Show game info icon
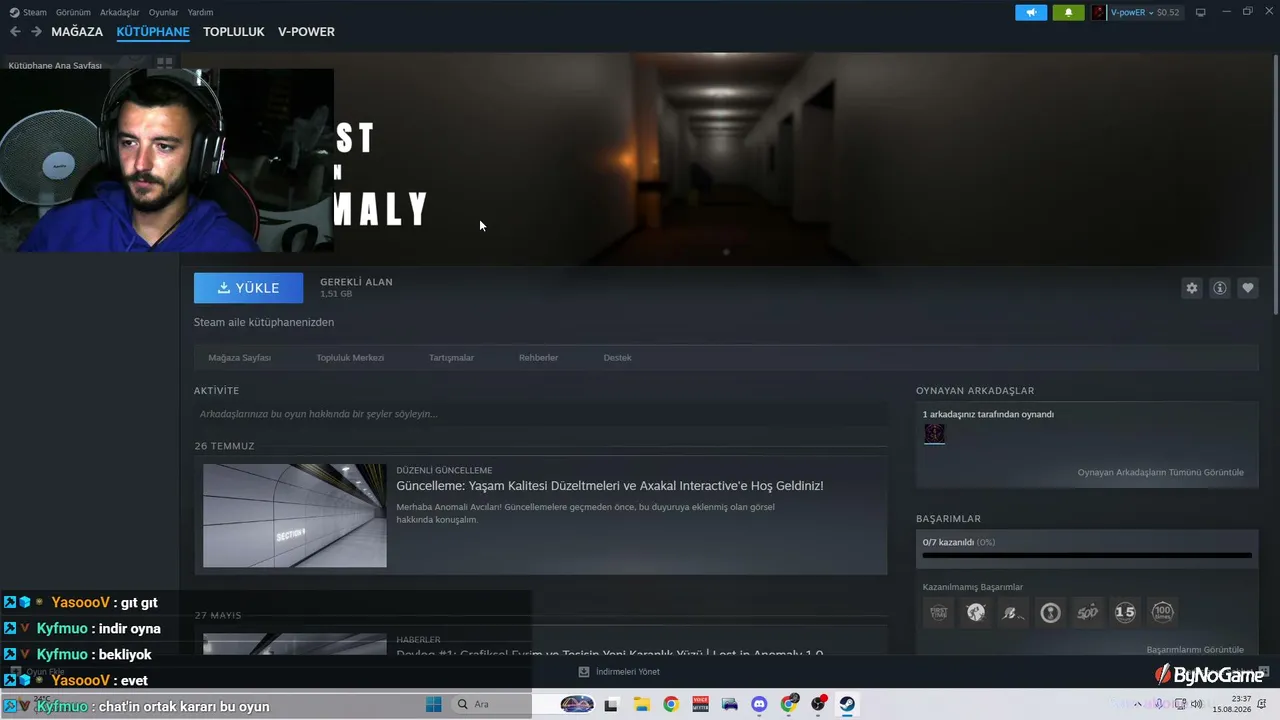 pyautogui.click(x=1220, y=288)
